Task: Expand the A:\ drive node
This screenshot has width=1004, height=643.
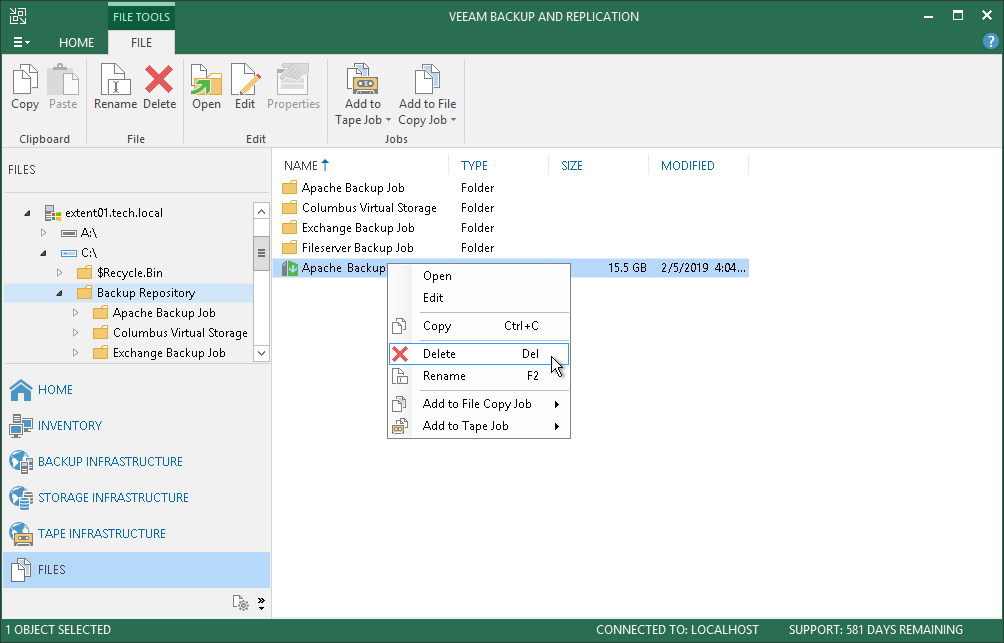Action: tap(44, 232)
